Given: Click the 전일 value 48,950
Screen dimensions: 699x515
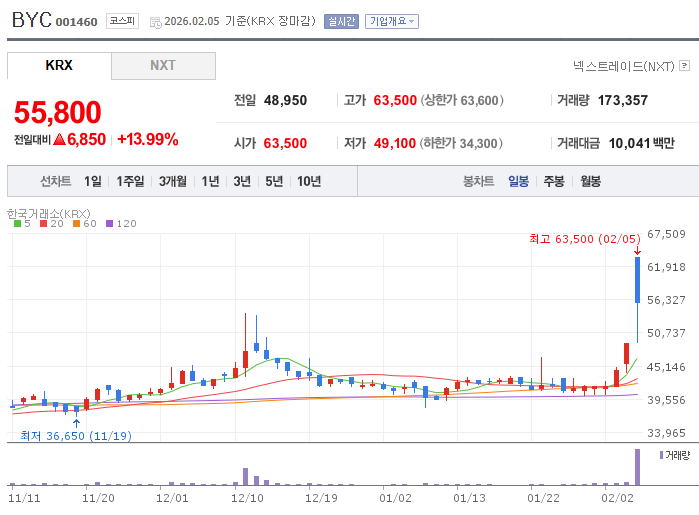Looking at the screenshot, I should [x=285, y=100].
